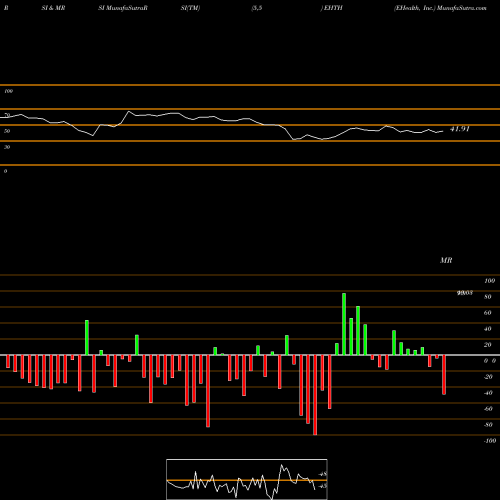
Task: Click the 48 label inside the mini chart
Action: coord(323,474)
